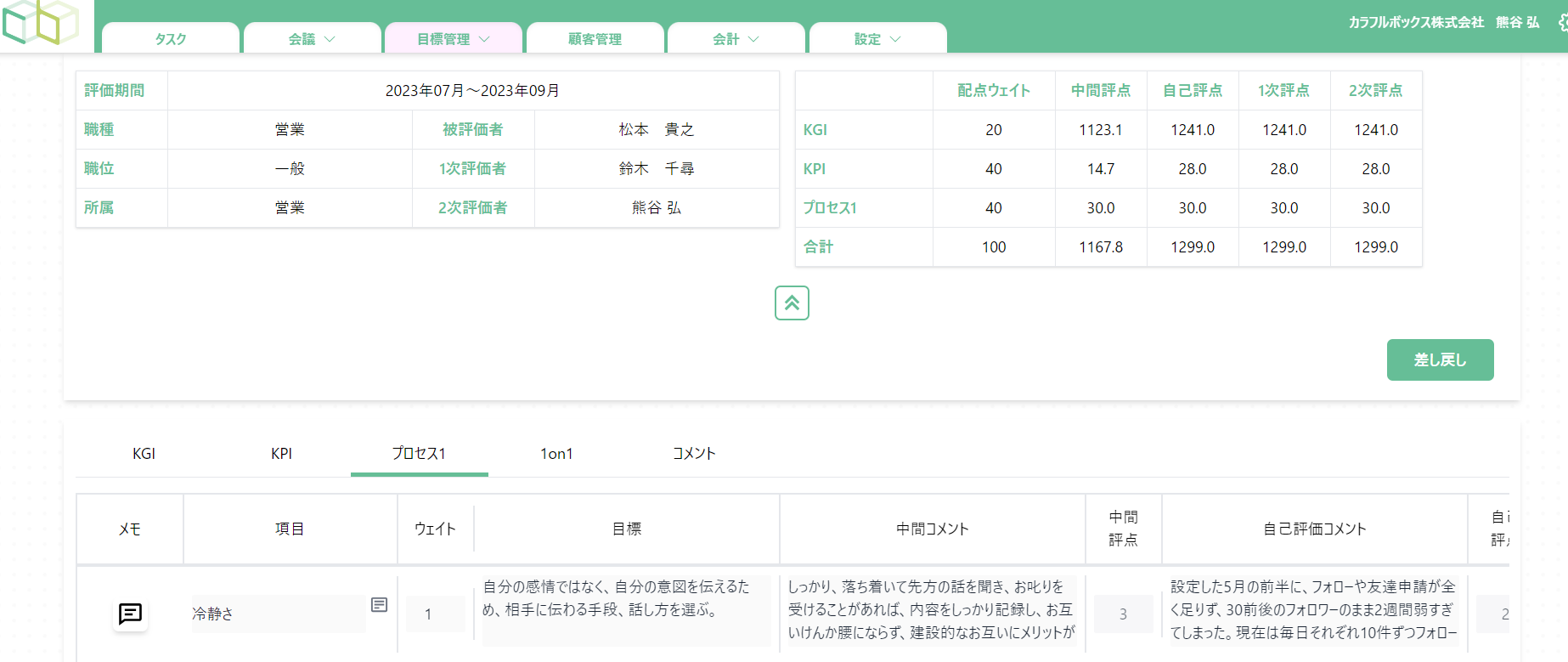Collapse the summary panel with double-chevron button
Image resolution: width=1568 pixels, height=662 pixels.
tap(792, 303)
